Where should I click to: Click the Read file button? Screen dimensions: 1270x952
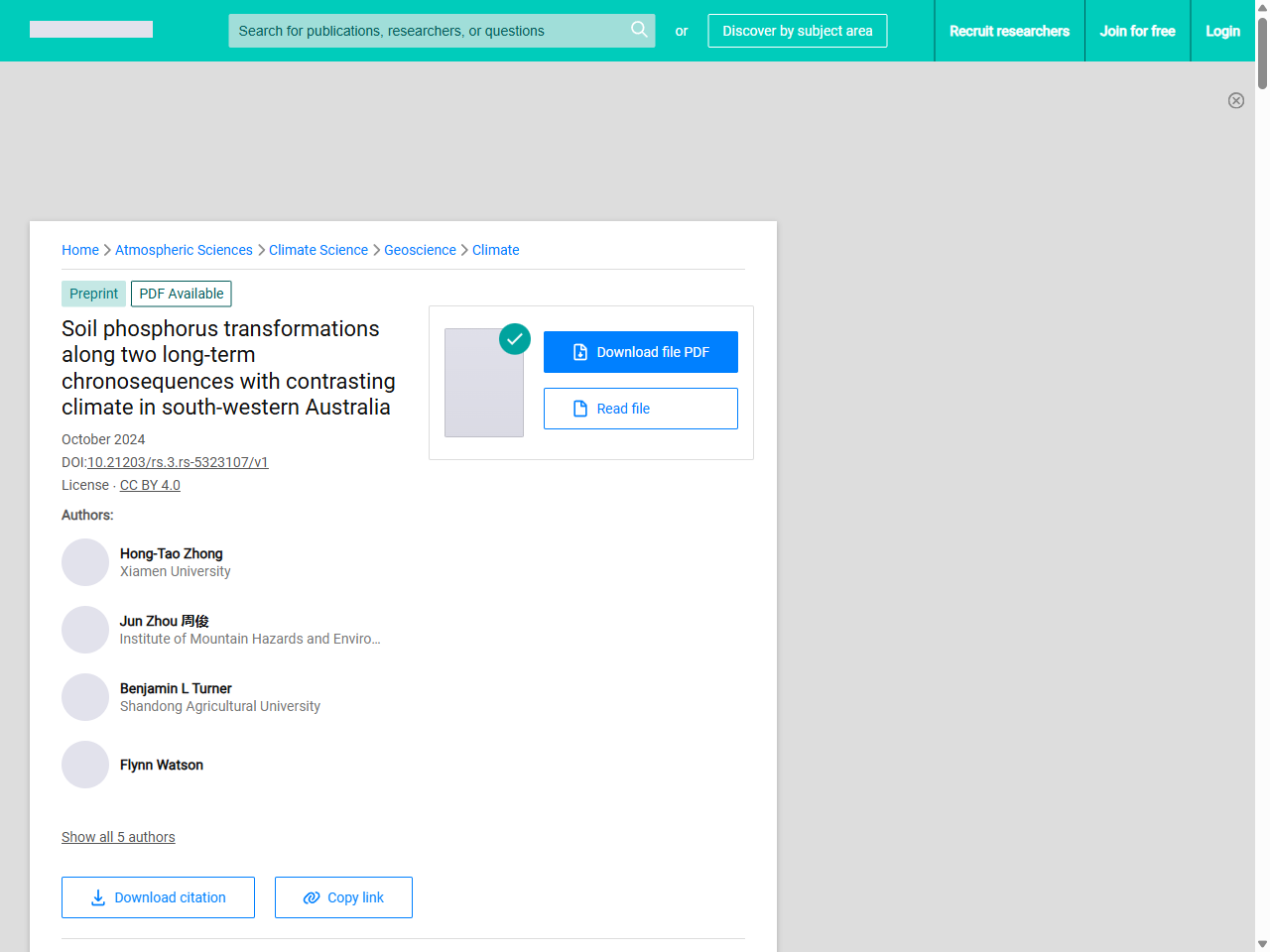click(641, 409)
